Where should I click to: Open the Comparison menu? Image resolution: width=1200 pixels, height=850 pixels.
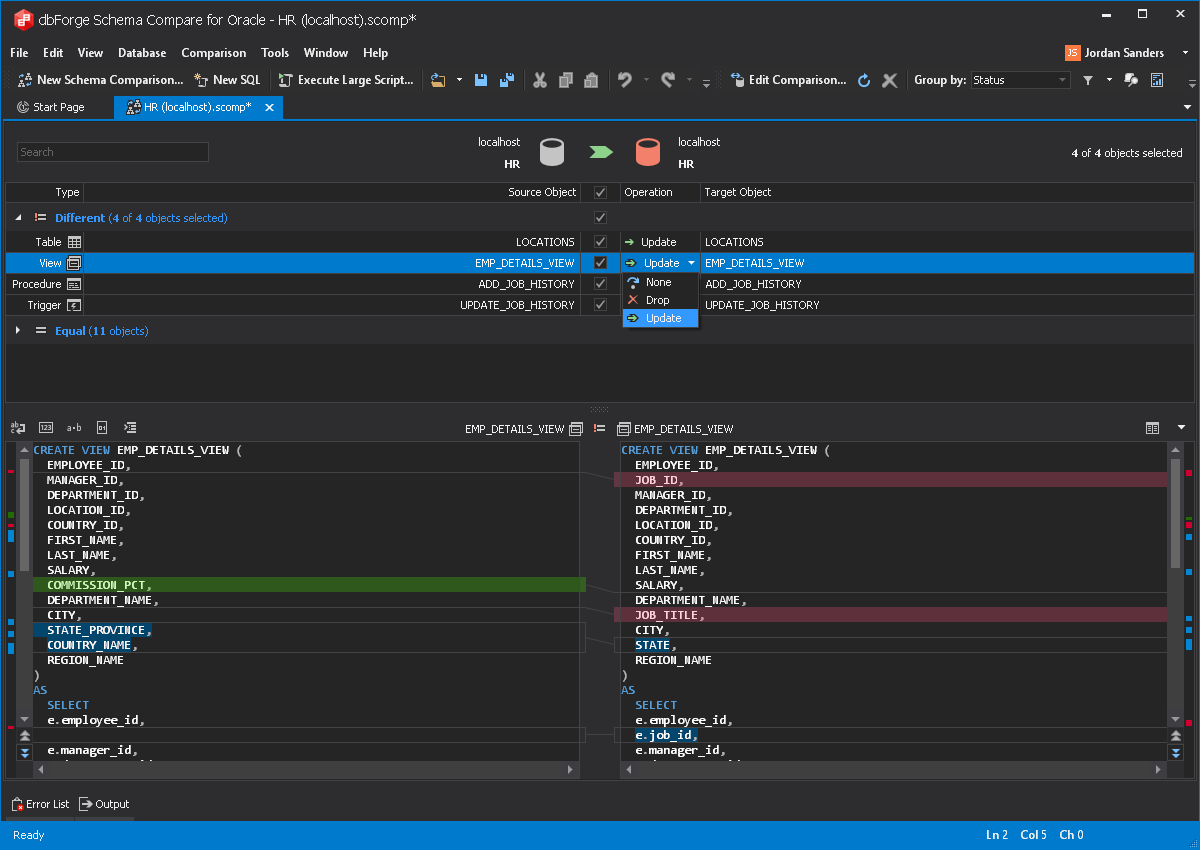213,53
